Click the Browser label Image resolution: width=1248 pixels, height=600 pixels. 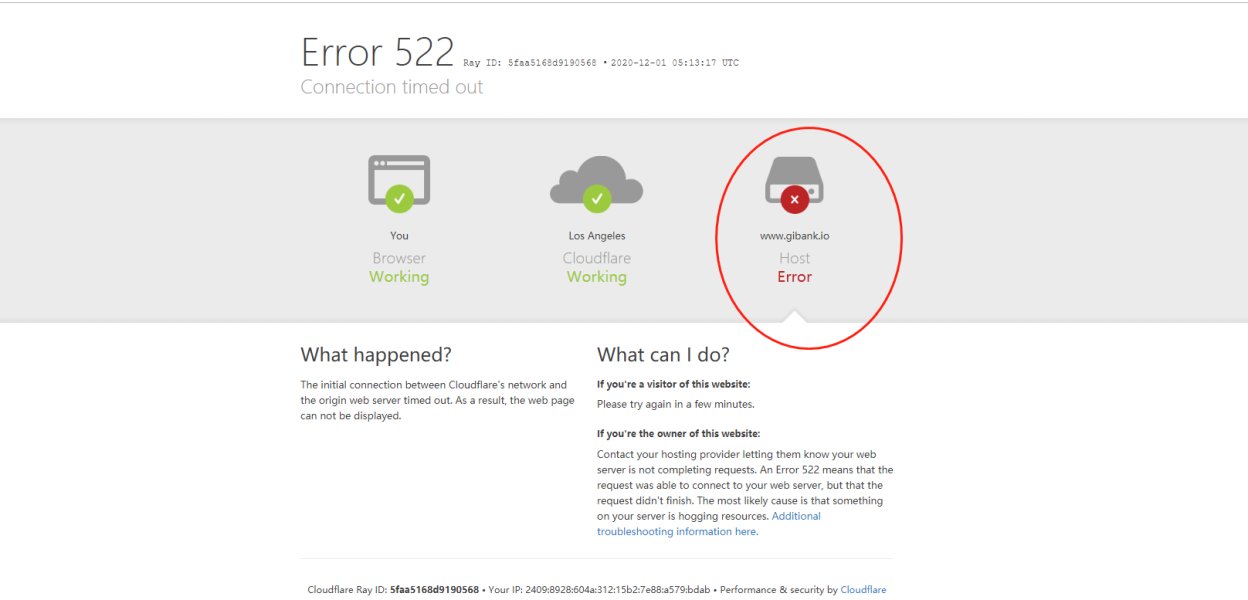399,258
